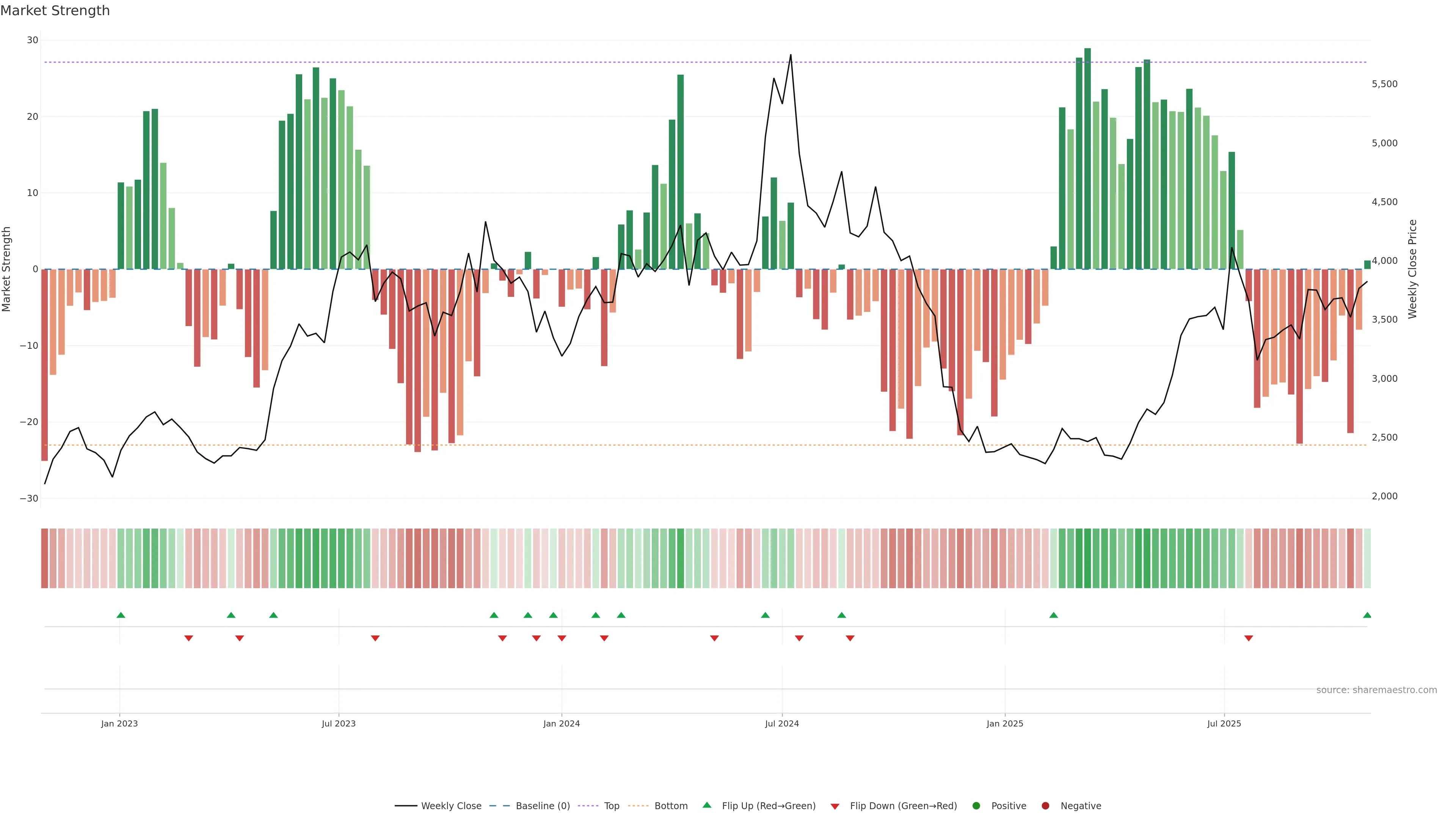Click the red Negative legend circle
Screen dimensions: 1456x819
pos(1045,806)
